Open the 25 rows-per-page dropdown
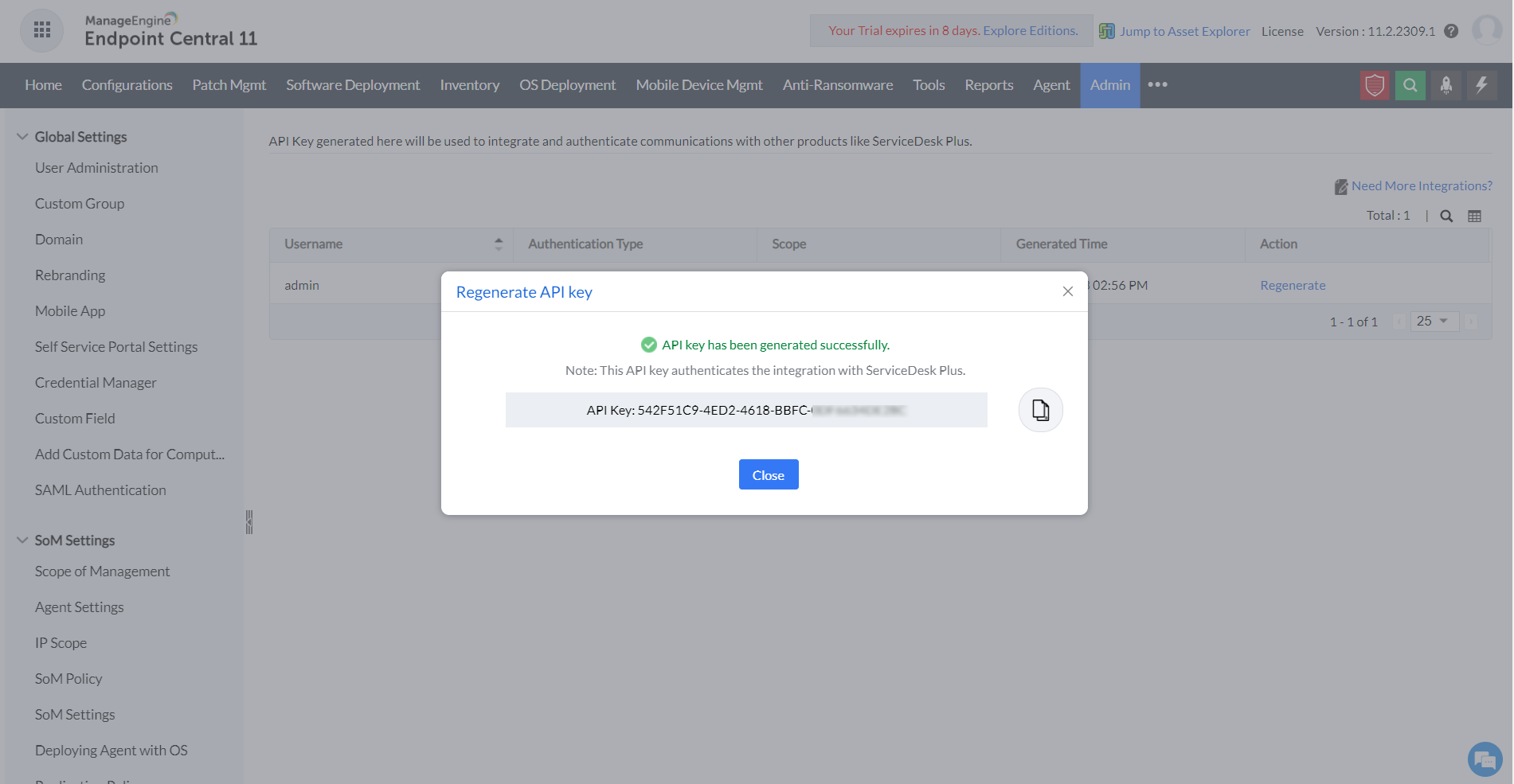Viewport: 1514px width, 784px height. point(1434,321)
